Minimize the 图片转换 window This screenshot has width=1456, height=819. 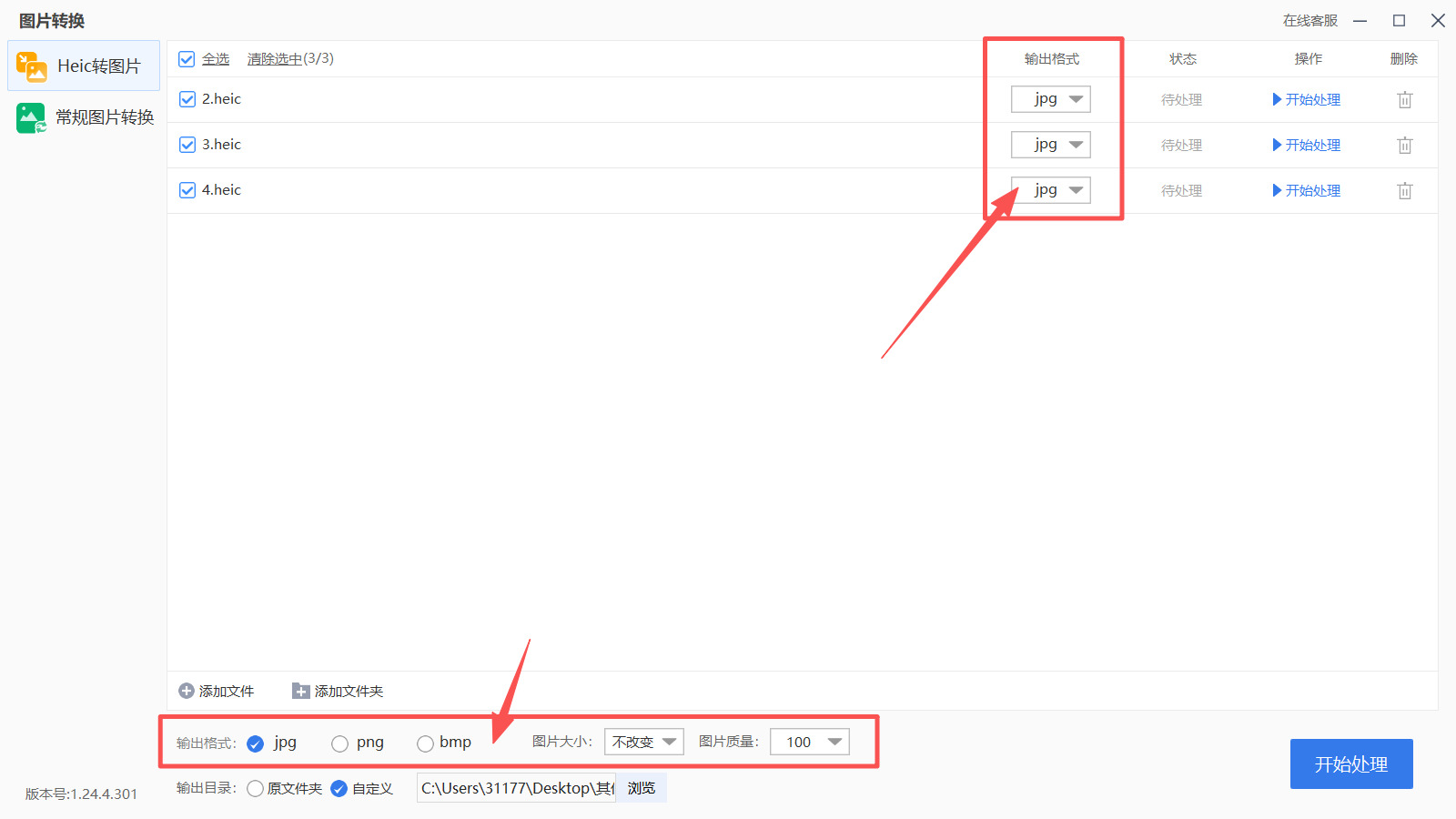click(x=1360, y=21)
